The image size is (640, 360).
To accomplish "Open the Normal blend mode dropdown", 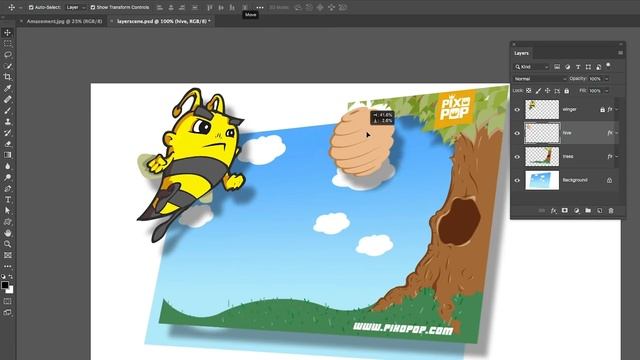I will 540,79.
